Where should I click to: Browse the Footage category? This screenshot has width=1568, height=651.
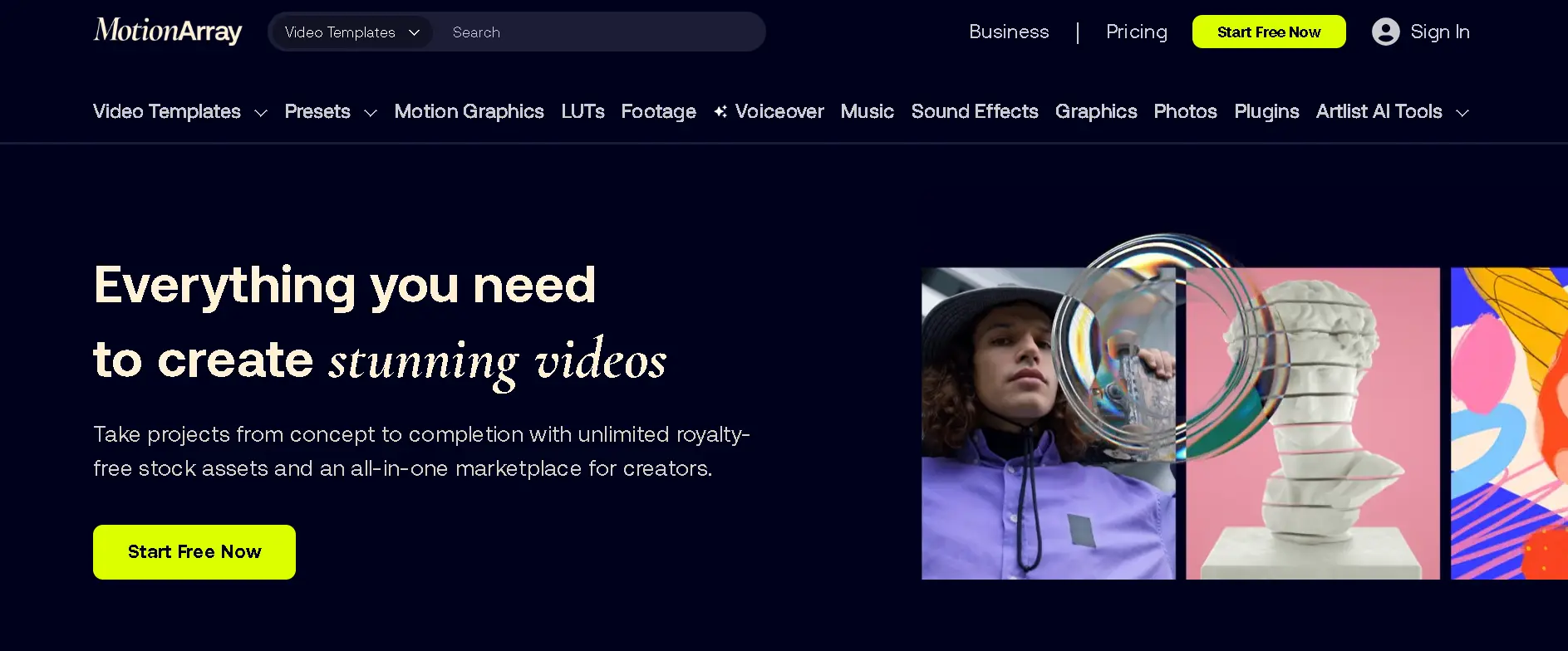(658, 112)
